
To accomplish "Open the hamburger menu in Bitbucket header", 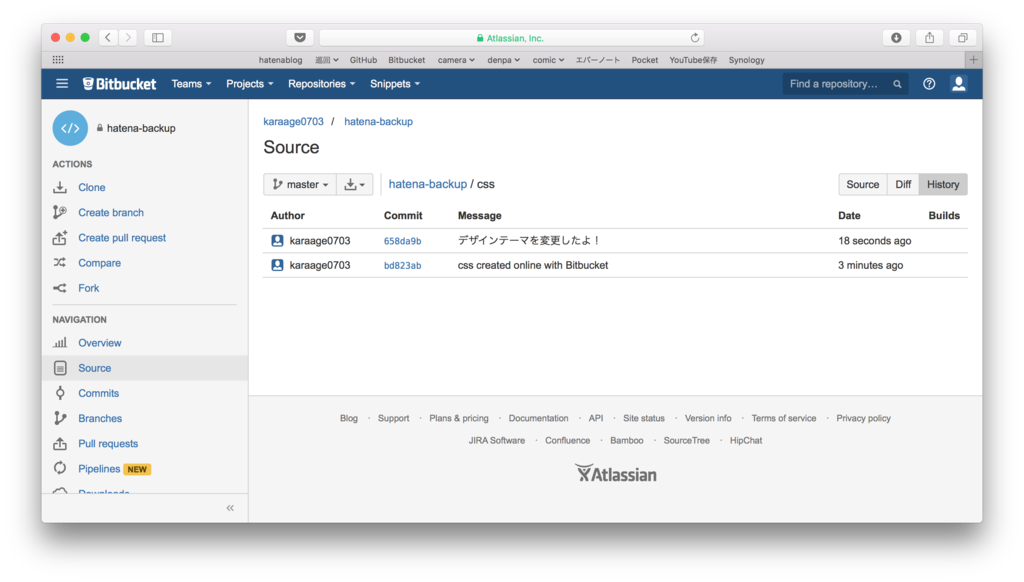I will coord(62,84).
